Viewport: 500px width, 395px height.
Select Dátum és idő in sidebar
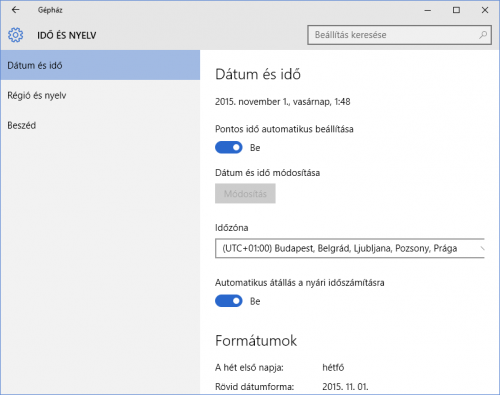[100, 65]
